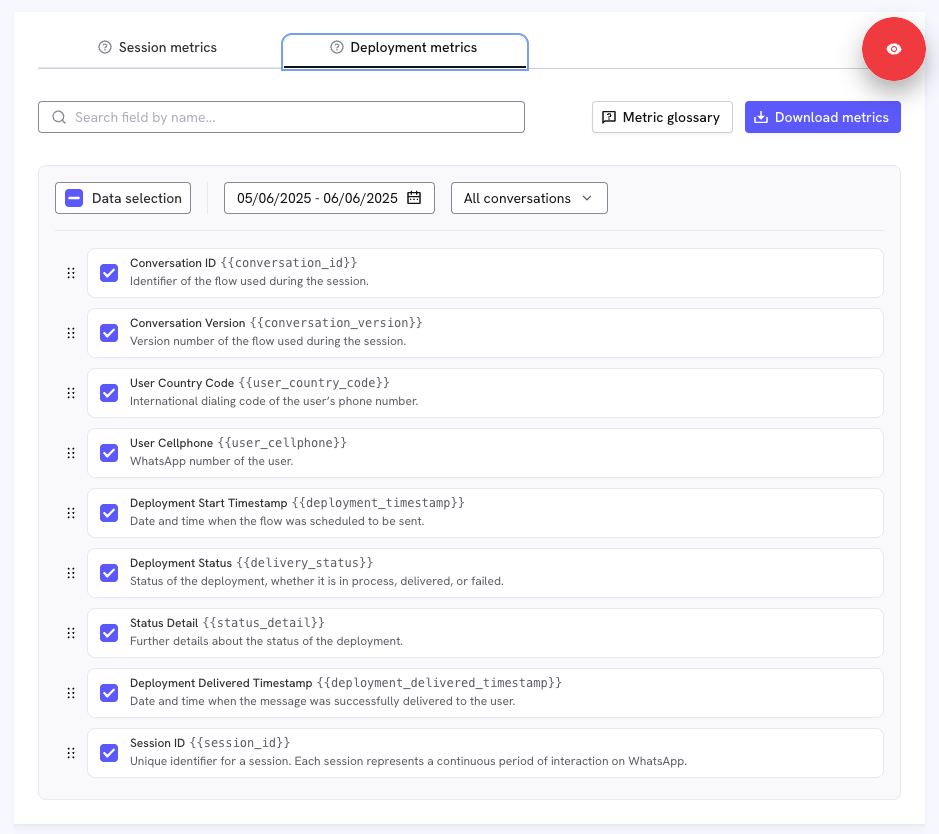Click 'Identifier of the flow used' description
Screen dimensions: 939x834
[x=249, y=281]
